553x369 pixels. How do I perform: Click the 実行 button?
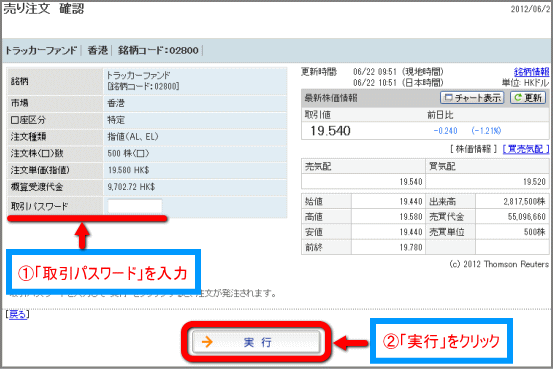(256, 342)
